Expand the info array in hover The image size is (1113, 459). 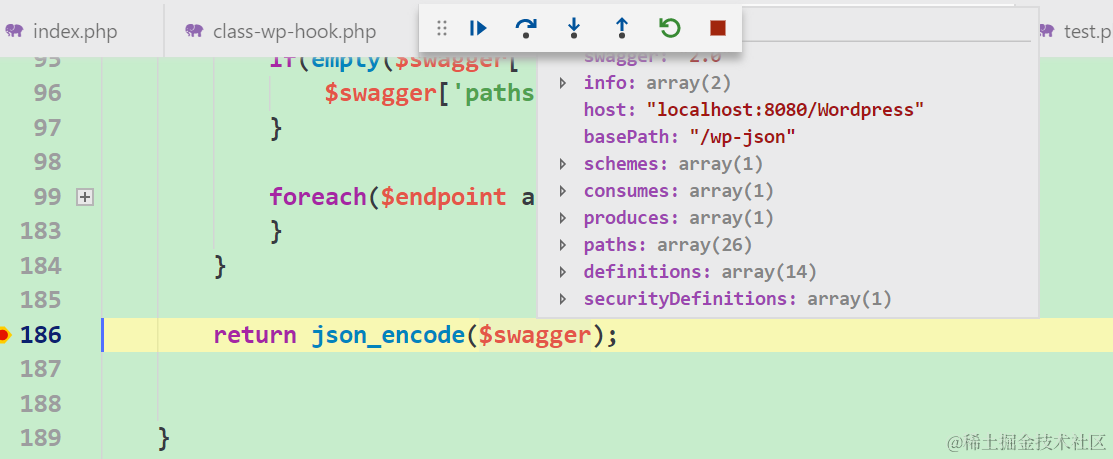point(563,84)
